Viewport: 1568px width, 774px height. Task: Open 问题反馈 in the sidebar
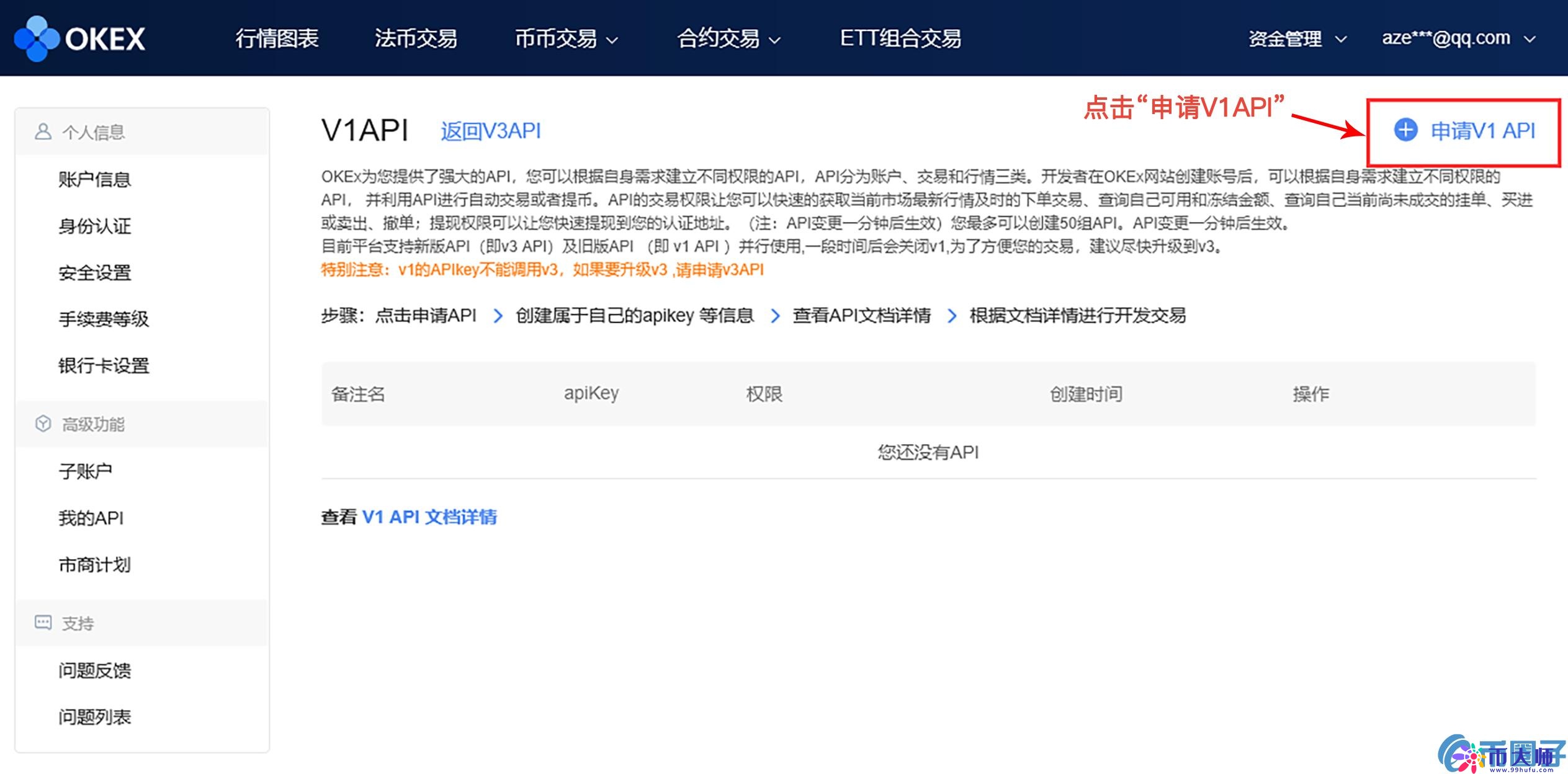tap(94, 670)
